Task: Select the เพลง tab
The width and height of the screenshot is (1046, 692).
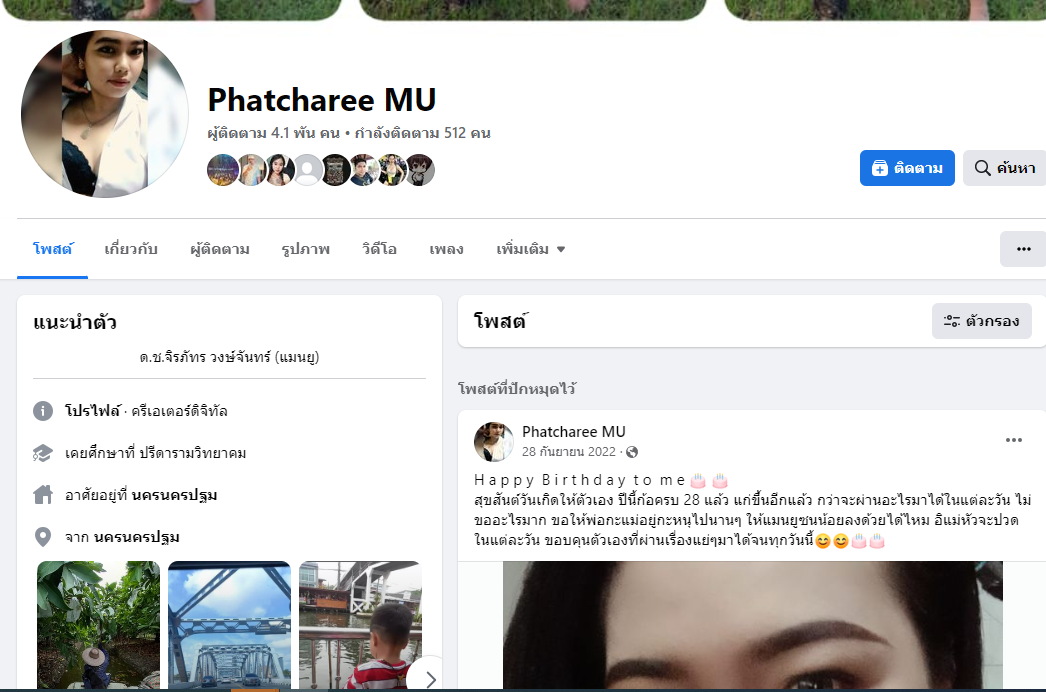Action: tap(446, 249)
